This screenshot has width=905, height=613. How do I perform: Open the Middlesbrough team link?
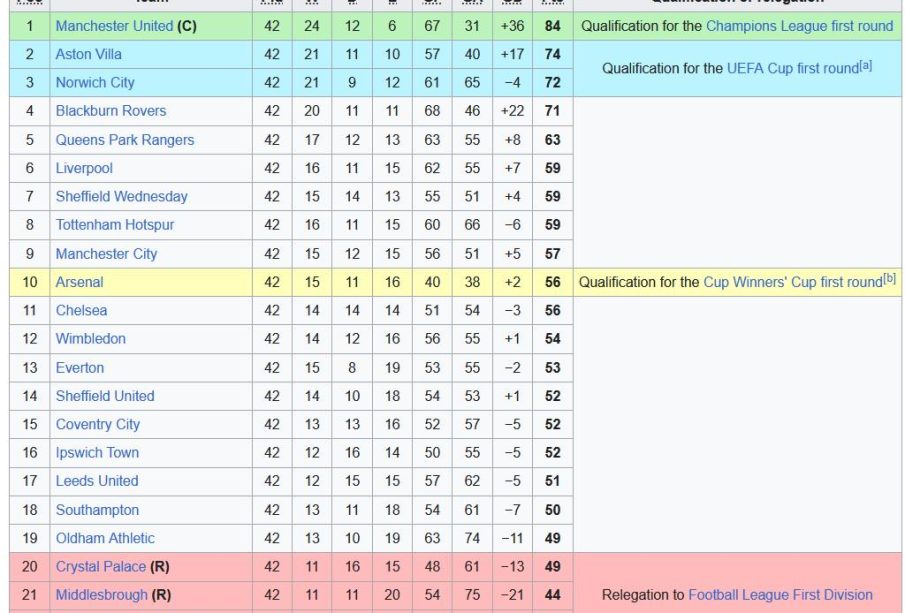click(102, 595)
